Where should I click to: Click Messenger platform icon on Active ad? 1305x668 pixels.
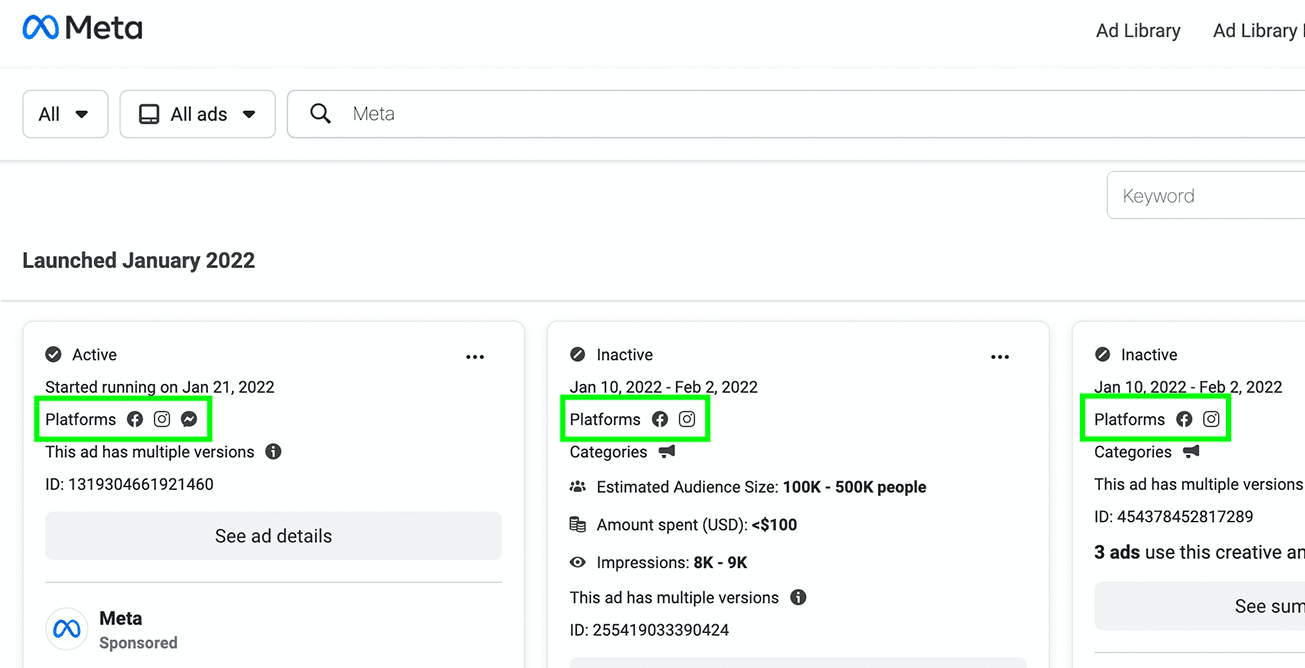tap(189, 420)
